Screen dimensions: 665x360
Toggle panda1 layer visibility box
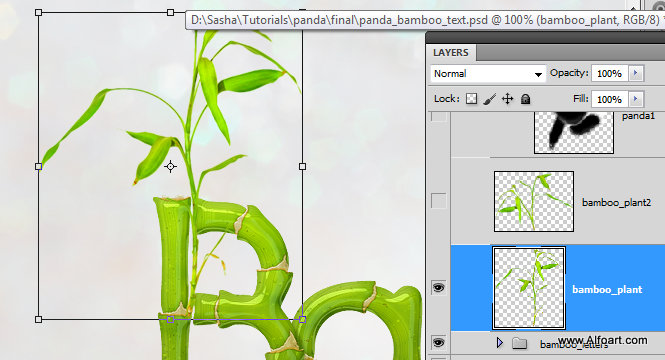(439, 117)
